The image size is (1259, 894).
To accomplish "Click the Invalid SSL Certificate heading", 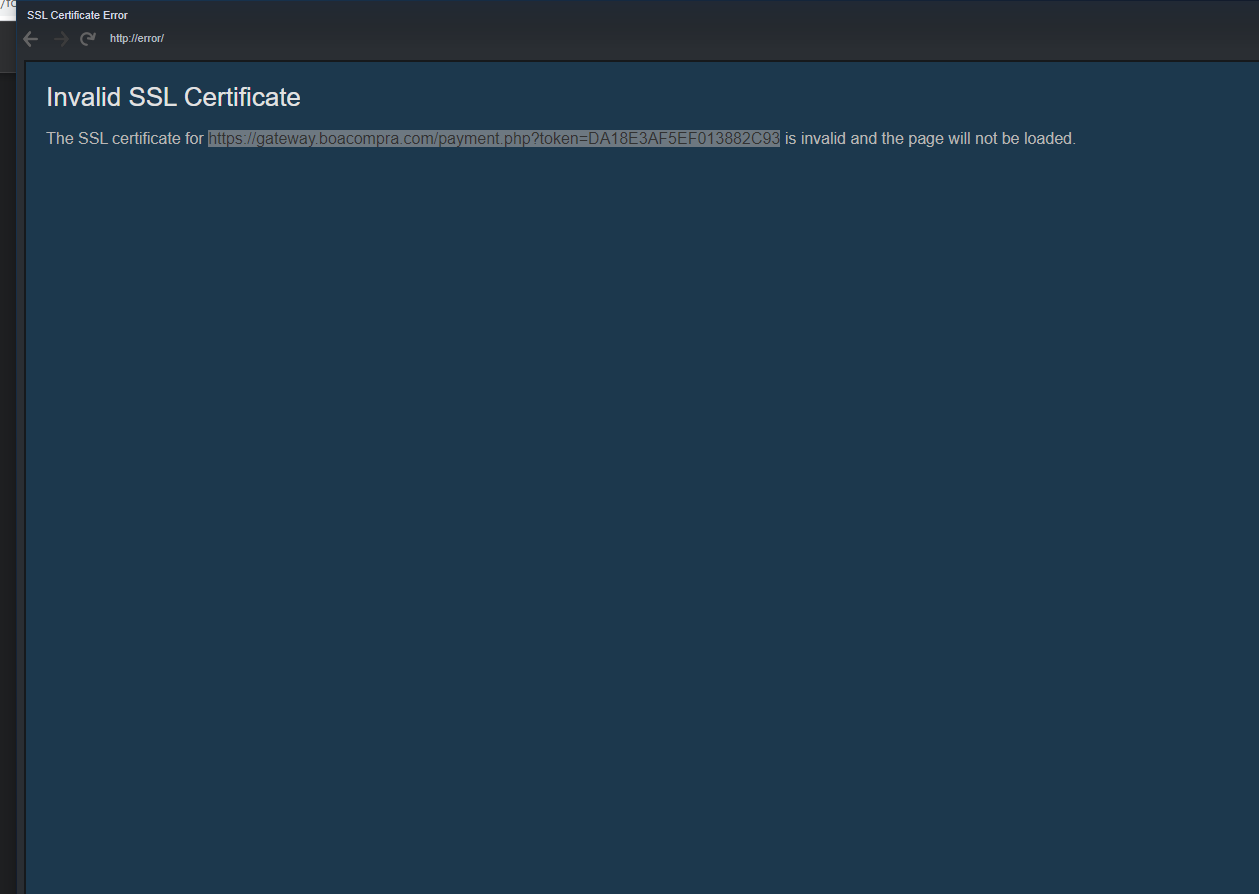I will pyautogui.click(x=173, y=97).
